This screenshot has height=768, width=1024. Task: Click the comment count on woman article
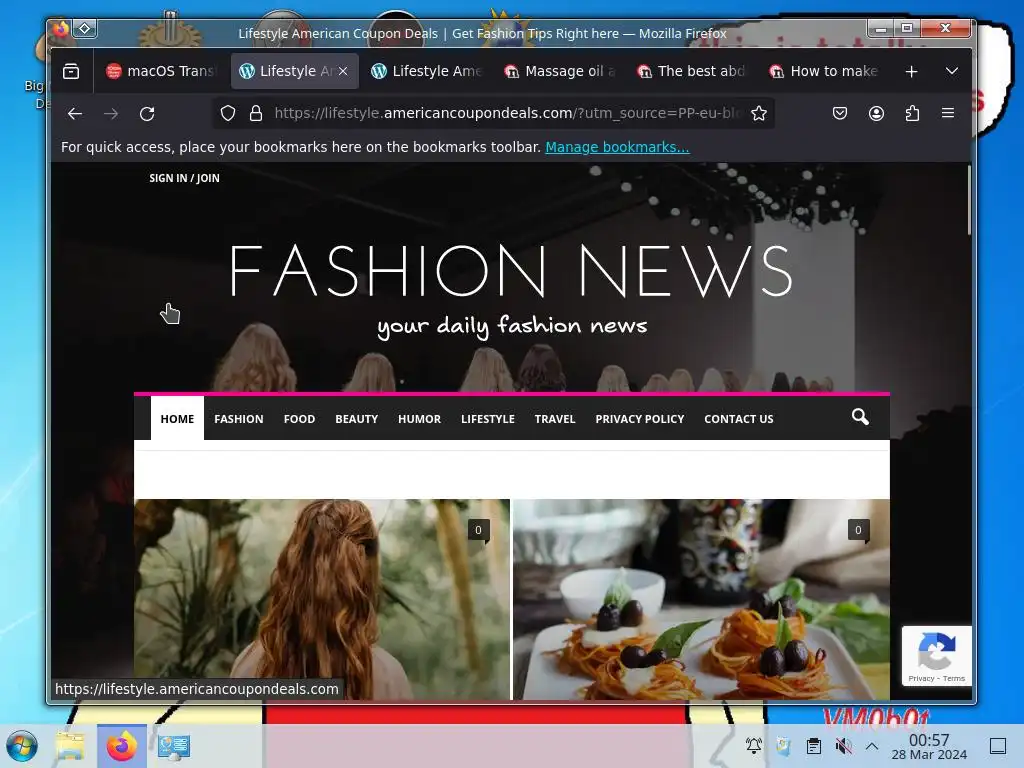pyautogui.click(x=478, y=530)
